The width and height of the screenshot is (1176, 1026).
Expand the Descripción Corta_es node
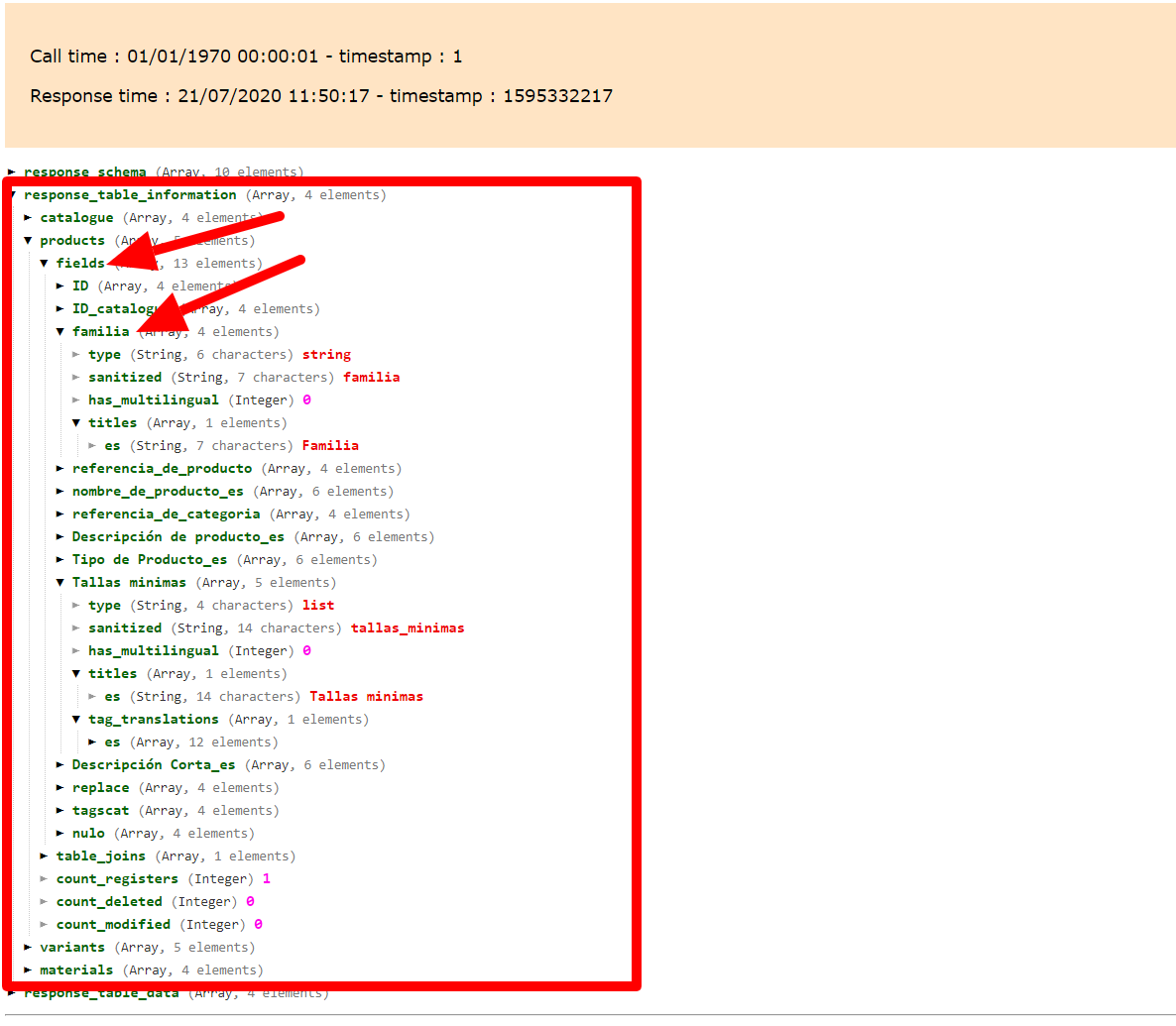pos(151,764)
